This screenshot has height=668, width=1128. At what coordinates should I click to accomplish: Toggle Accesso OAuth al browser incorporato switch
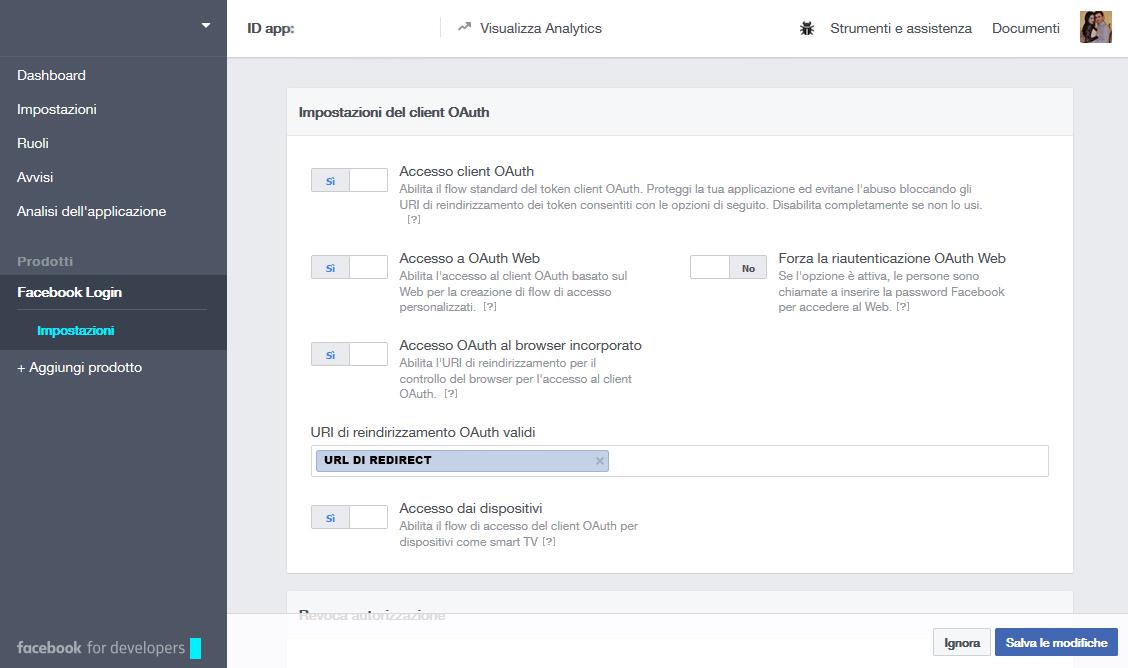coord(349,354)
